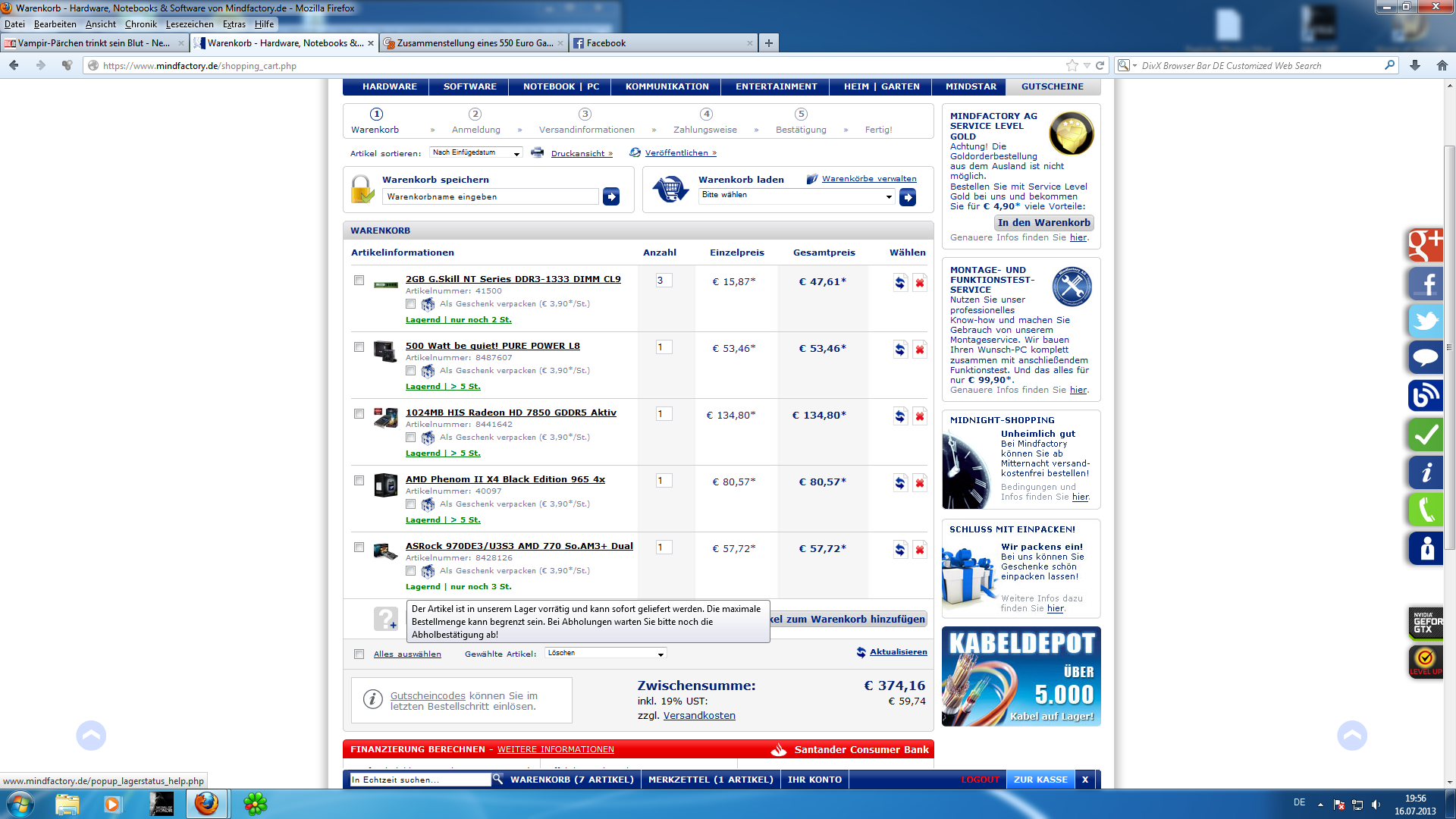Viewport: 1456px width, 819px height.
Task: Click the 'Aktualisieren' link
Action: pyautogui.click(x=898, y=652)
